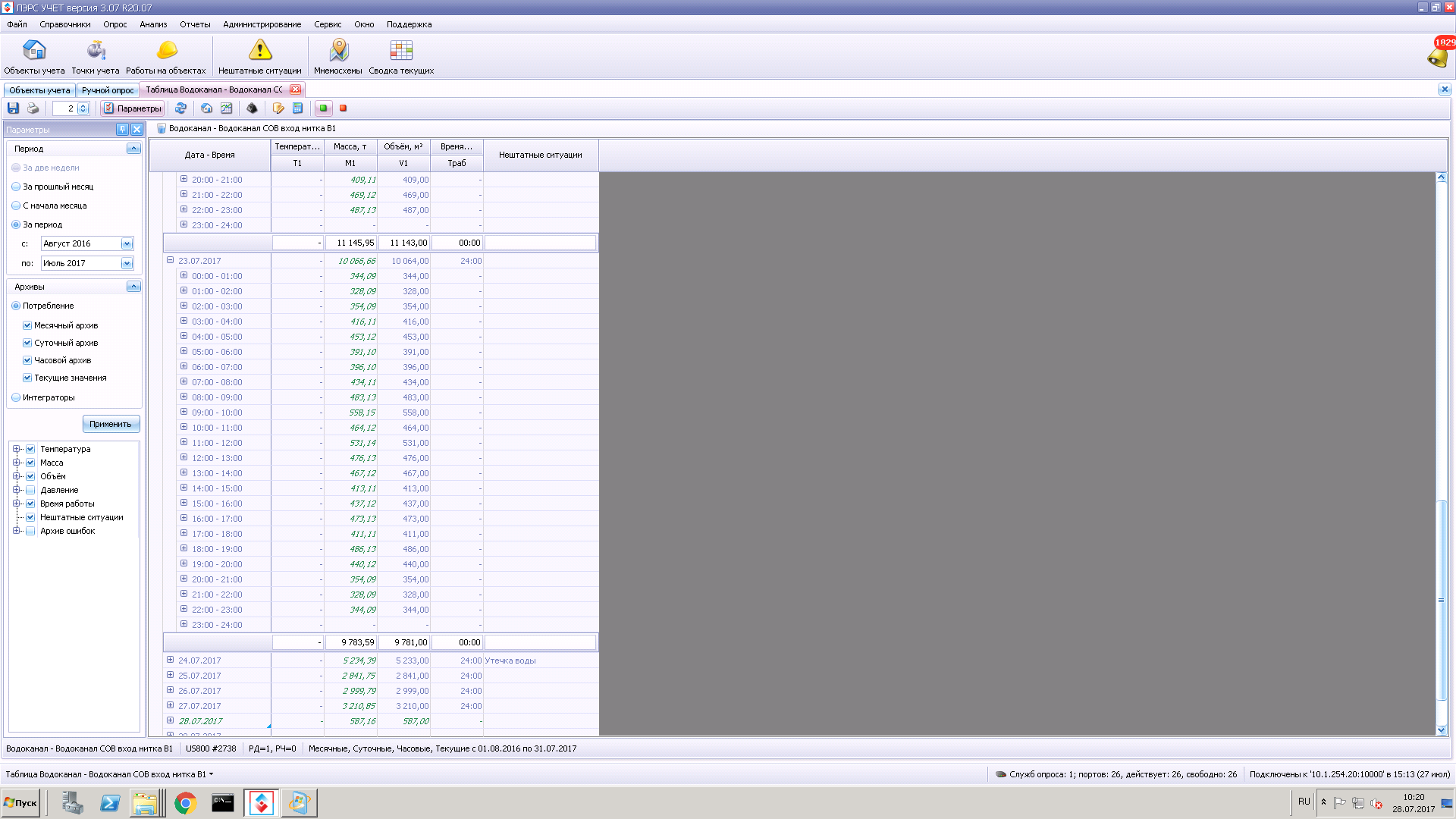Click the Параметры toolbar button

133,108
